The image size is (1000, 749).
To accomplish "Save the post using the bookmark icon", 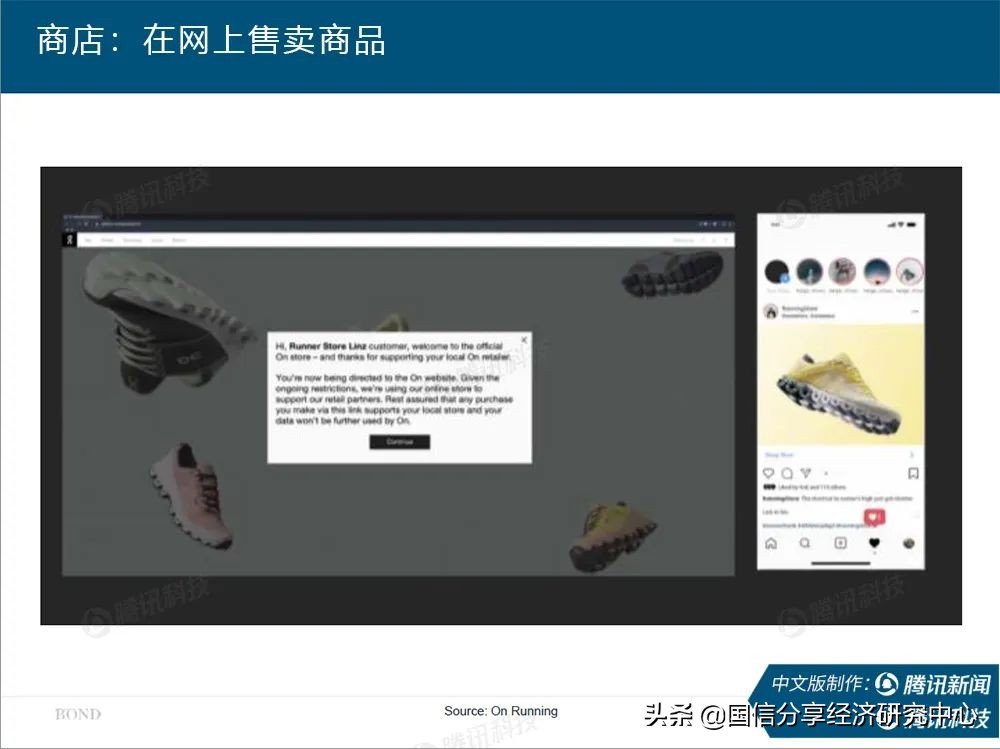I will coord(913,471).
